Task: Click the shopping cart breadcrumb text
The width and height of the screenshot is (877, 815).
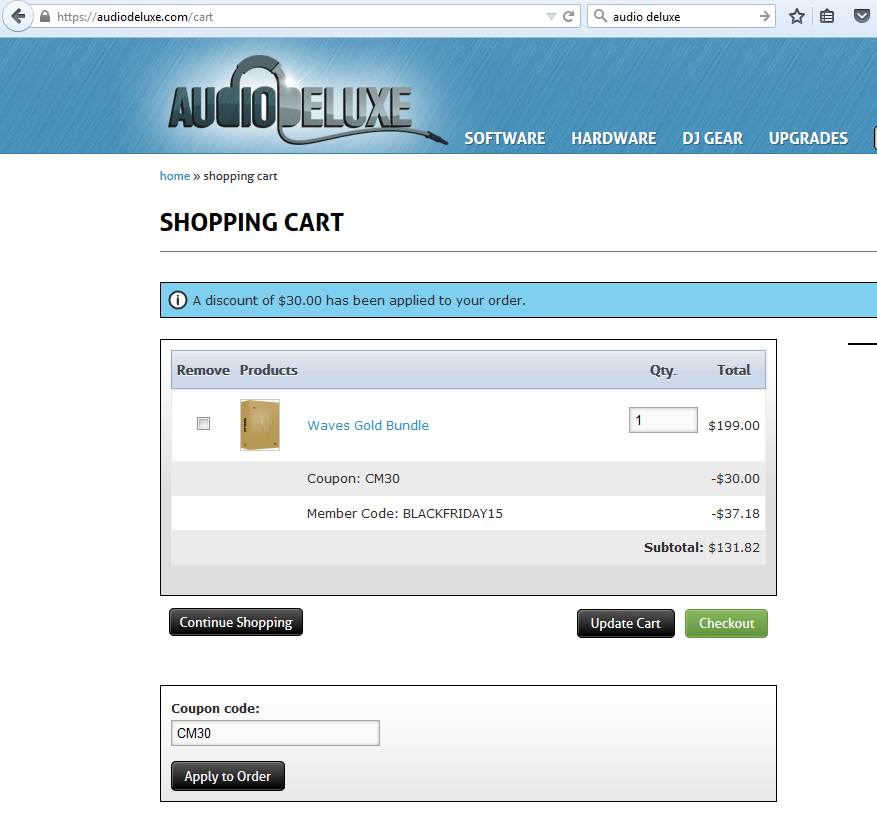Action: point(241,176)
